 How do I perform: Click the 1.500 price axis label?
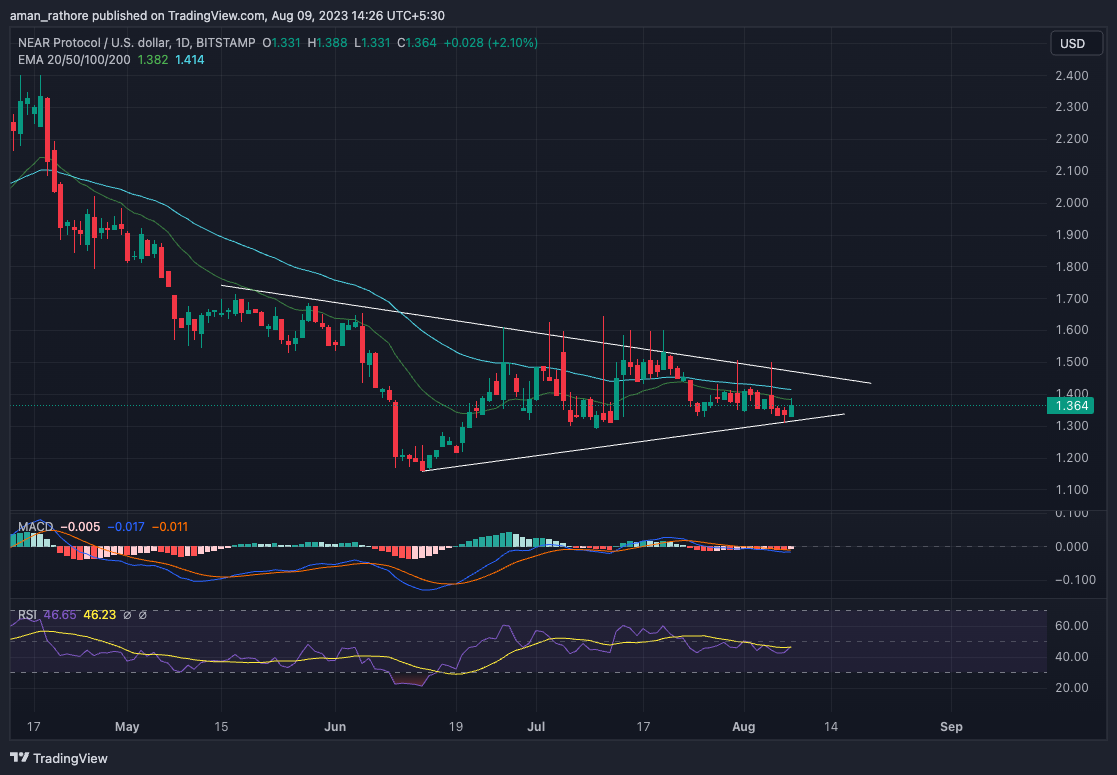coord(1072,362)
